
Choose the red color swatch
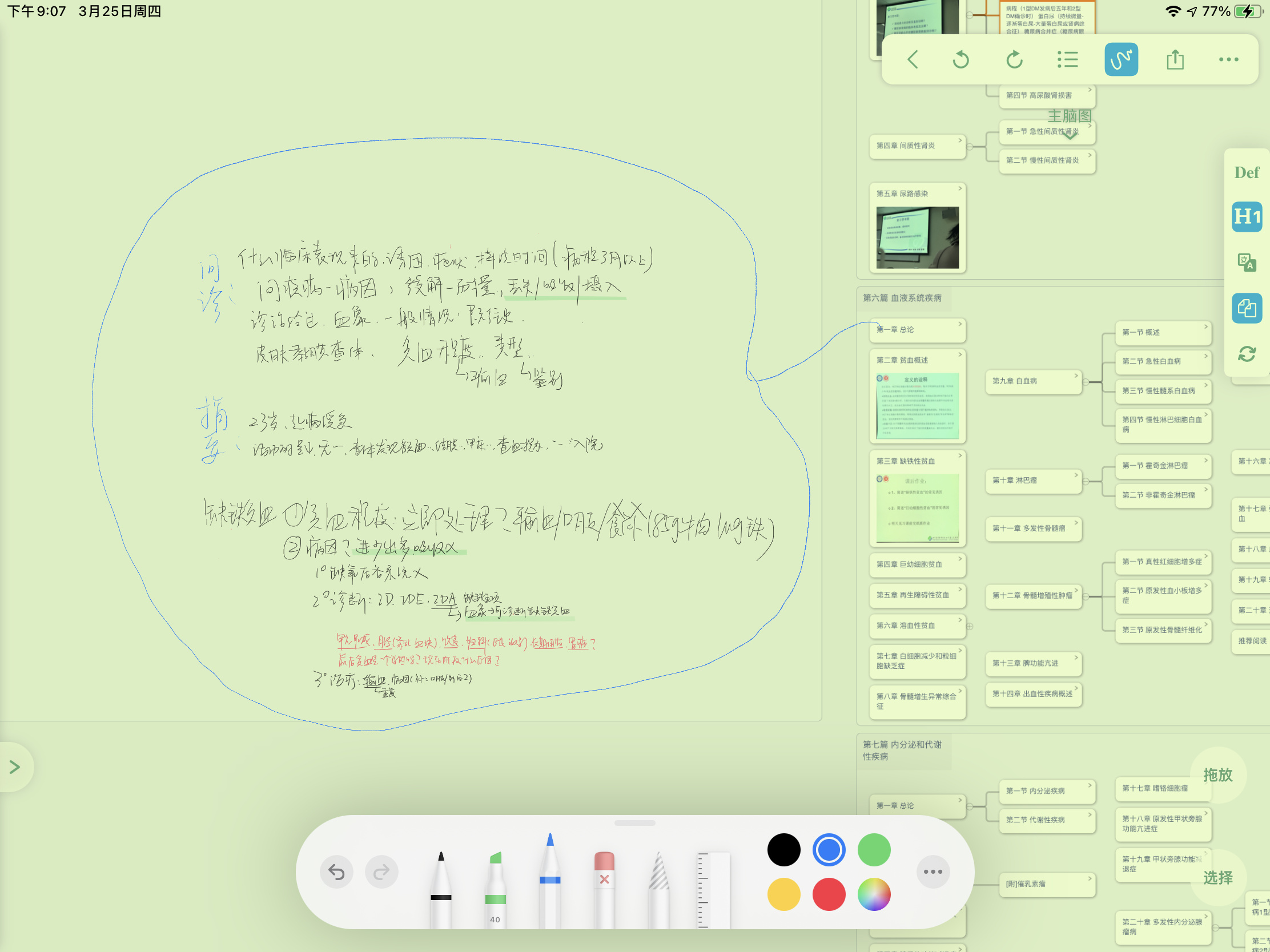coord(829,894)
